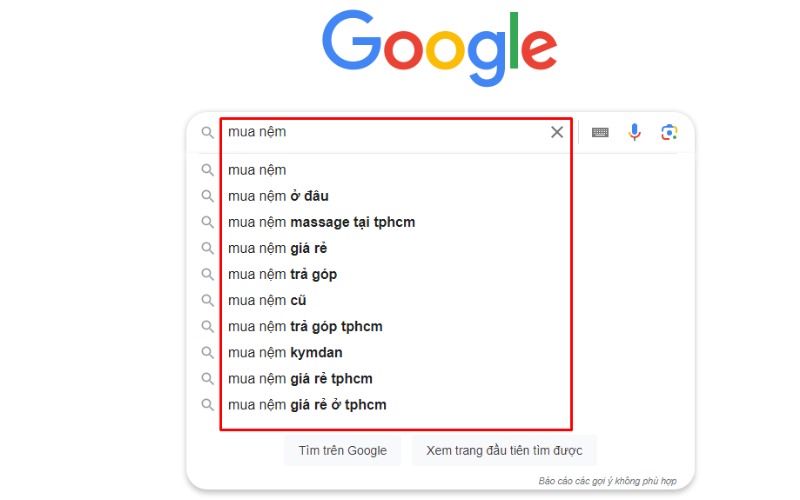This screenshot has width=800, height=500.
Task: Select suggestion 'mua nệm giá rẻ'
Action: [277, 248]
